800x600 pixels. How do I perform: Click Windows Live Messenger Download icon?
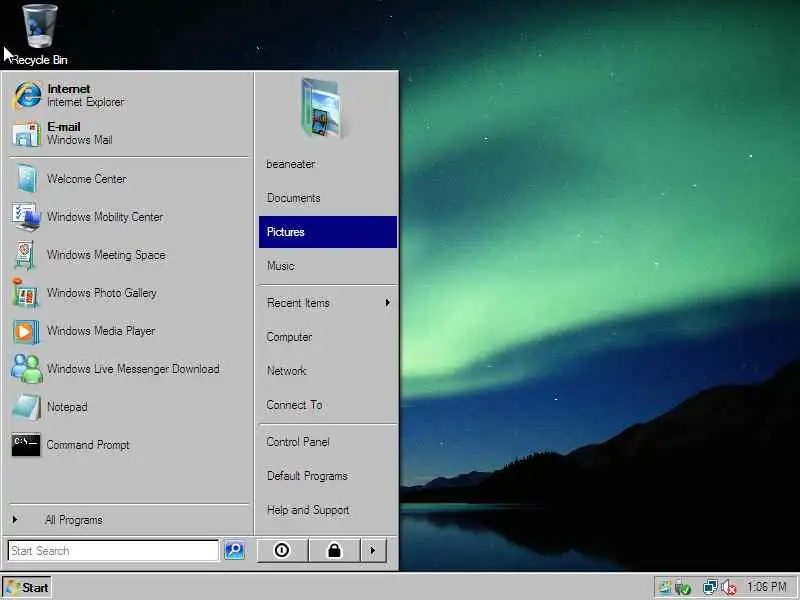[27, 369]
